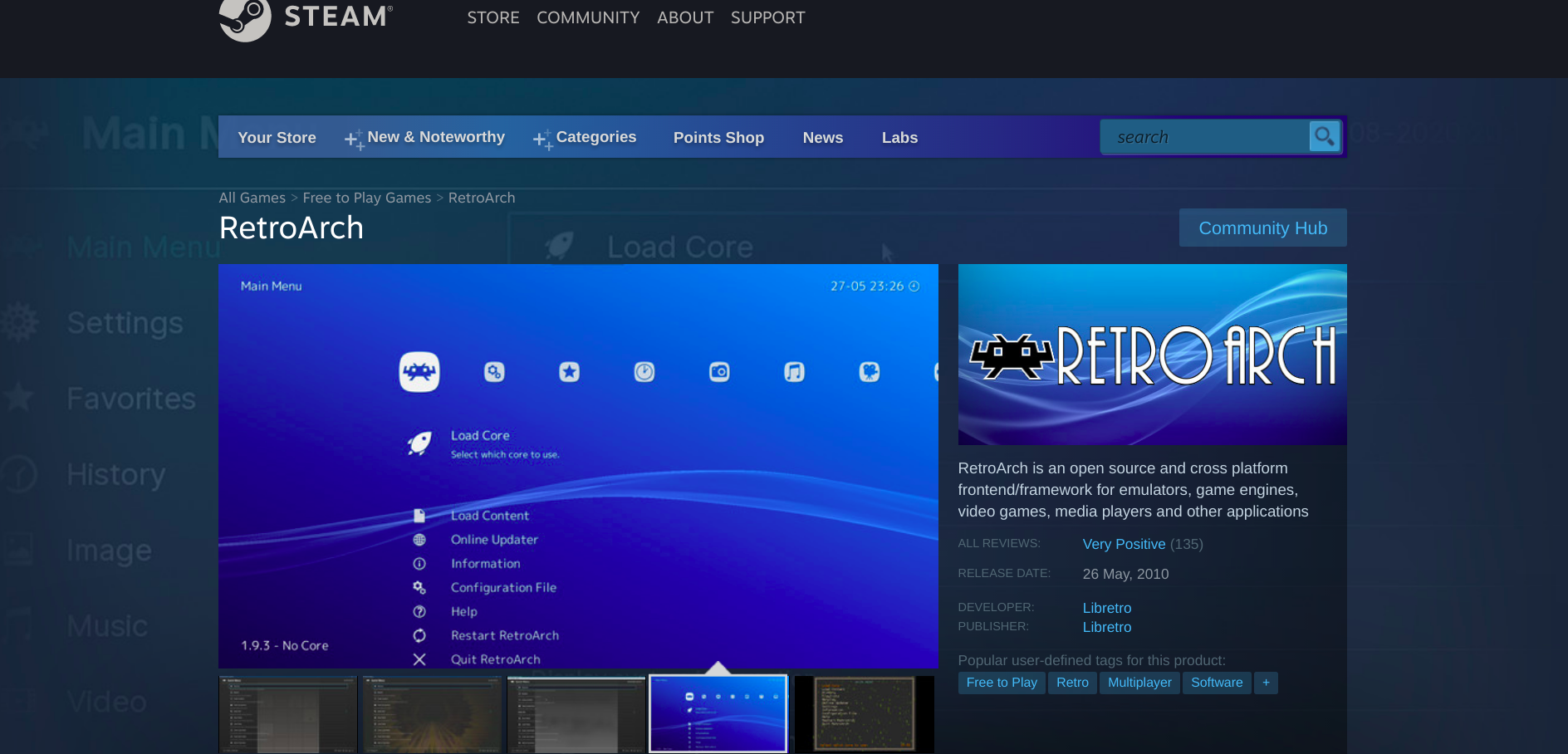Click the Information circle icon
This screenshot has height=754, width=1568.
(419, 564)
